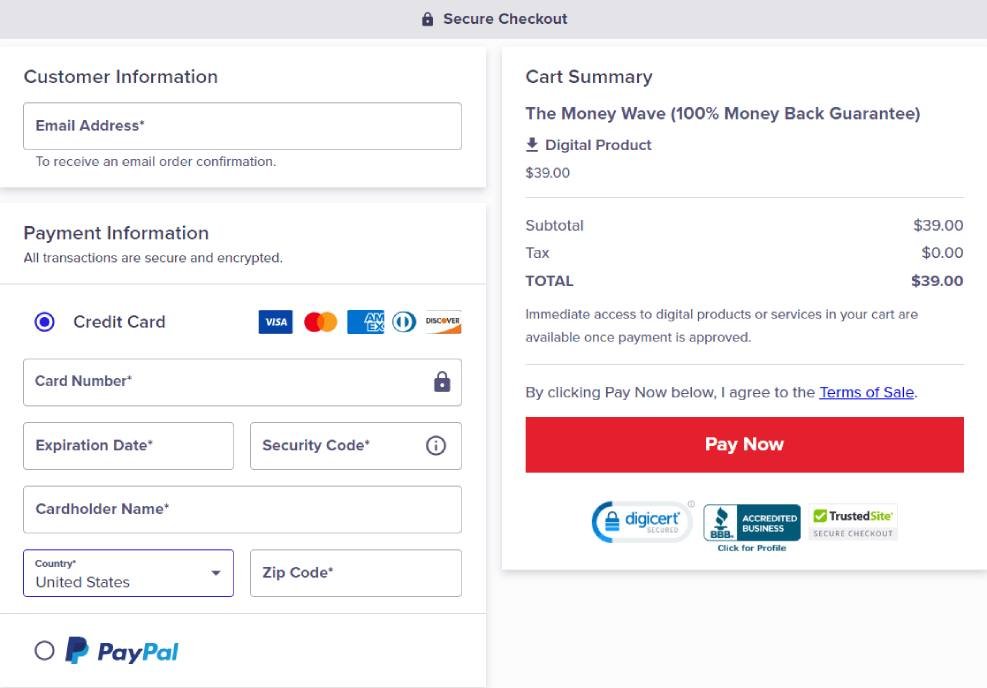Click the Mastercard icon
987x688 pixels.
coord(319,321)
